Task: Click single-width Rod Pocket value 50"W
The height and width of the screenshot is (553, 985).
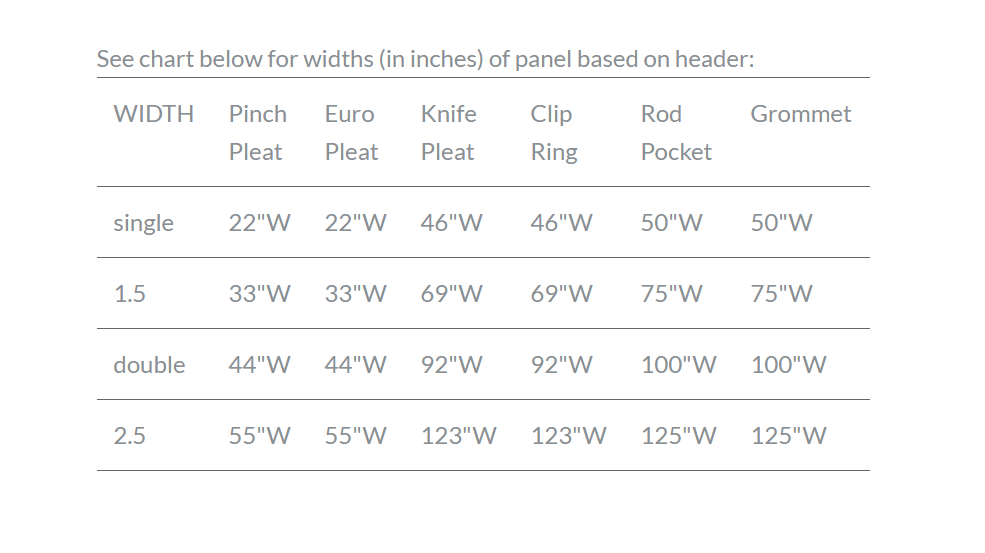Action: pos(672,223)
